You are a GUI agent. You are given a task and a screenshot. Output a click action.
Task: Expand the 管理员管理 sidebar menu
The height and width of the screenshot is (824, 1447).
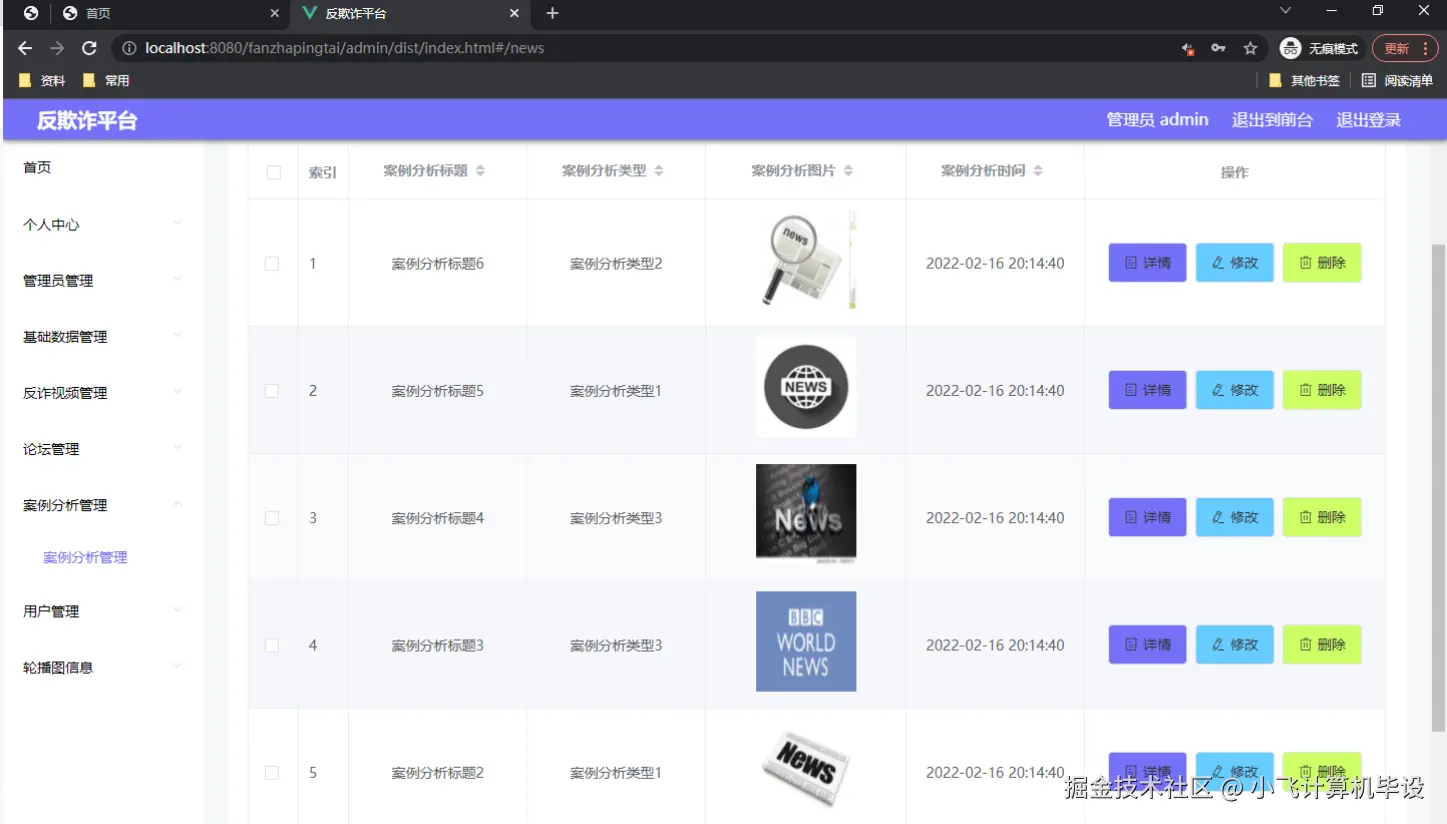point(103,280)
